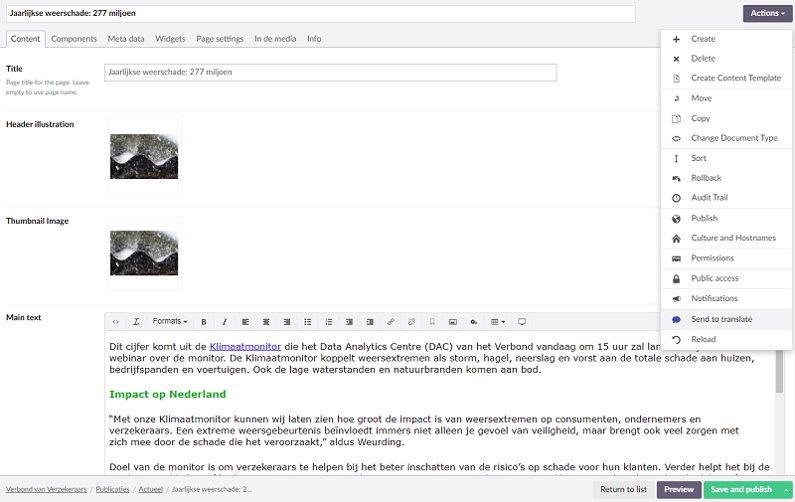Screen dimensions: 795x502
Task: Switch to the Meta data tab
Action: pos(126,39)
